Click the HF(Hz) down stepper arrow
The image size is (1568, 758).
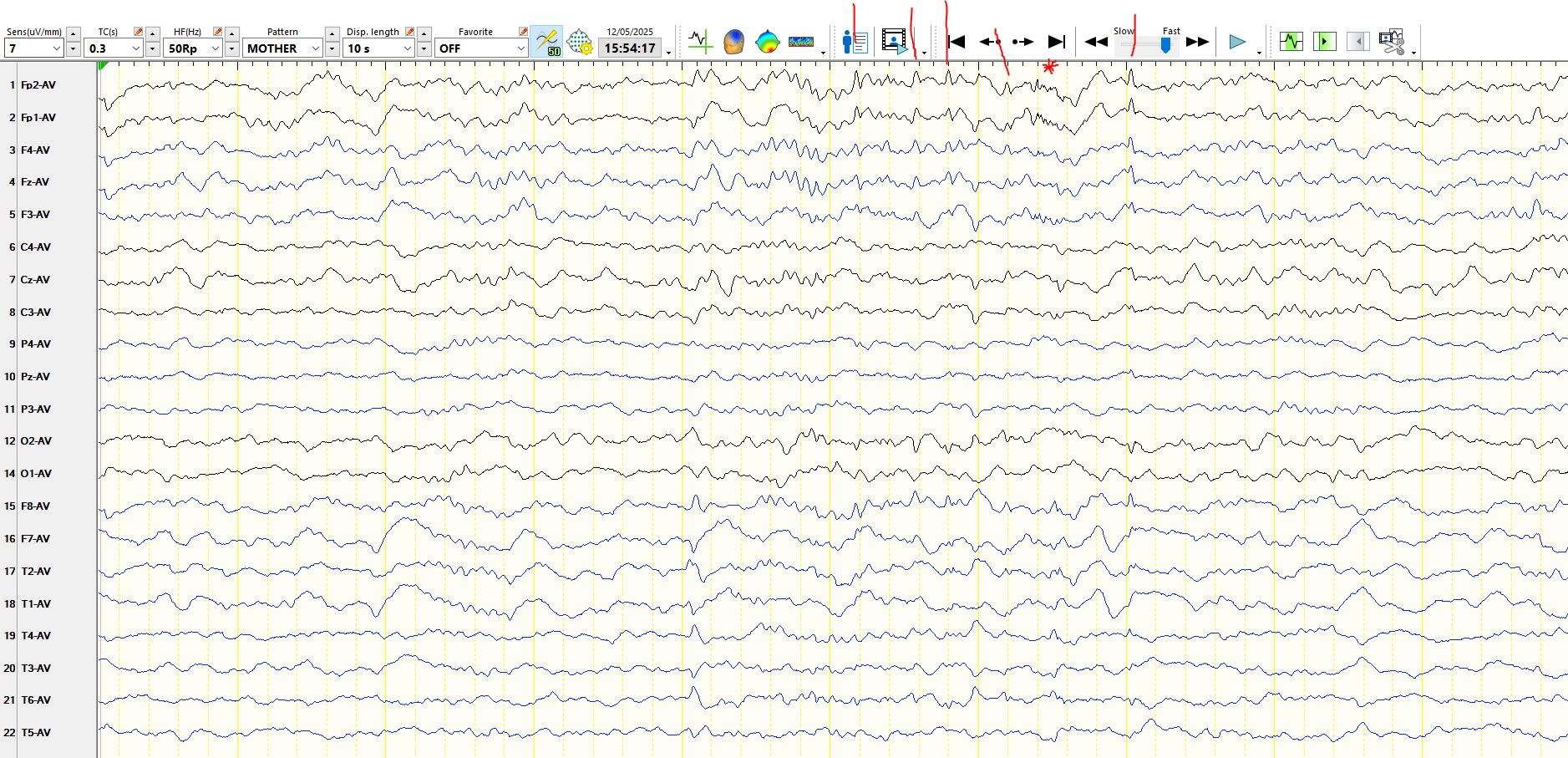tap(232, 48)
